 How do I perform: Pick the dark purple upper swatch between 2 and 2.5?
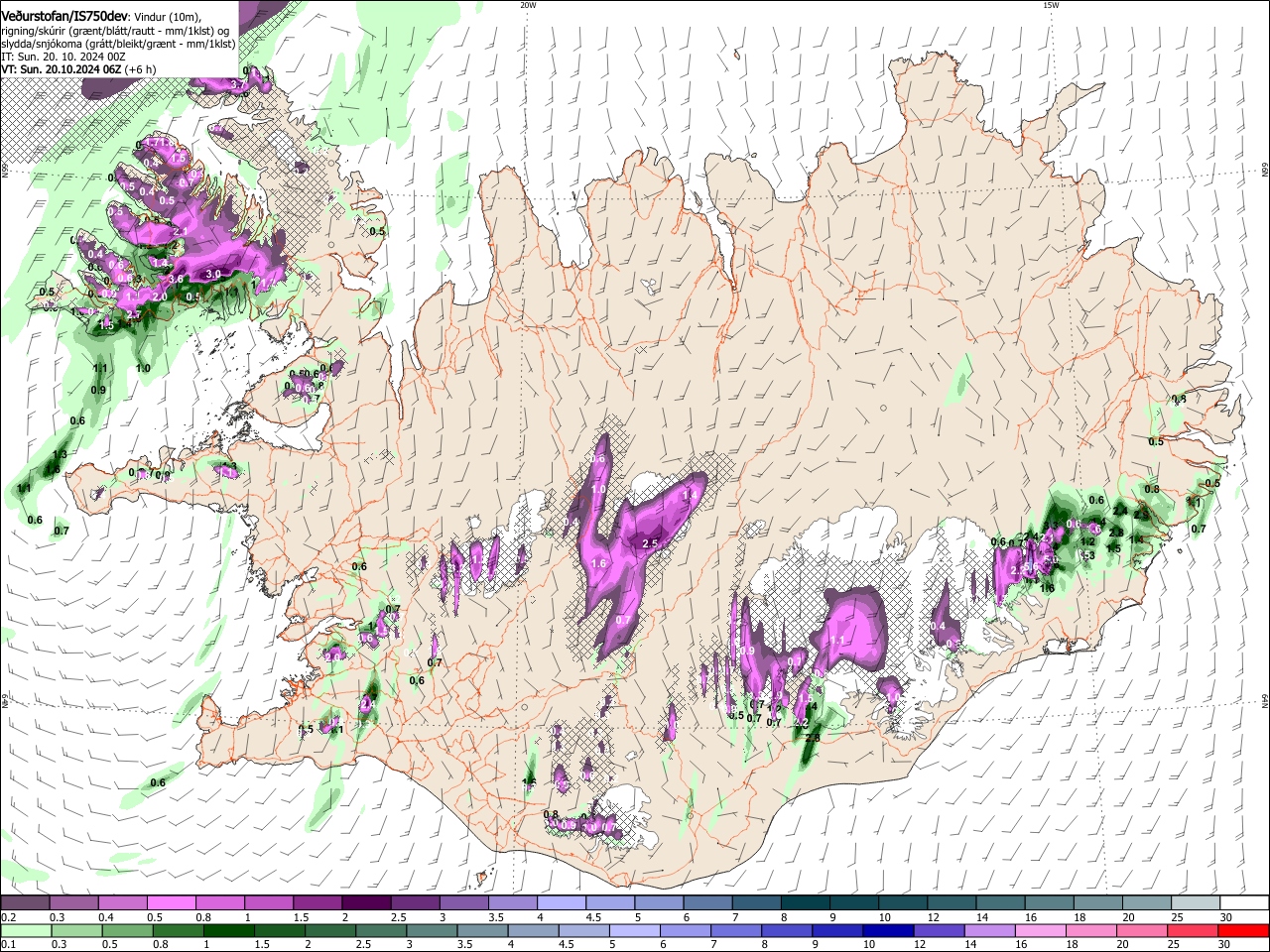[366, 903]
